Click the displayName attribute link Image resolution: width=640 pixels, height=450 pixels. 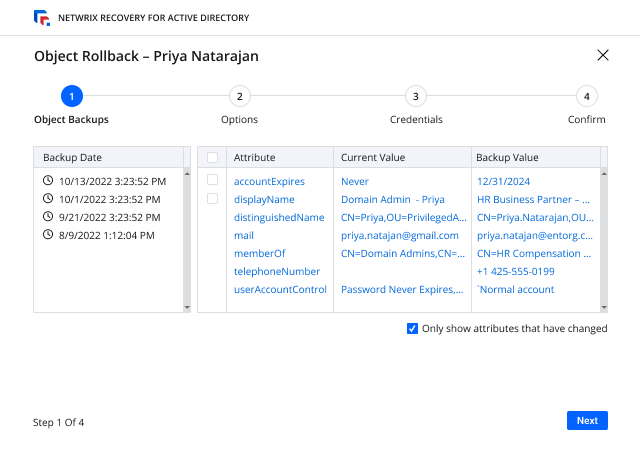(264, 199)
